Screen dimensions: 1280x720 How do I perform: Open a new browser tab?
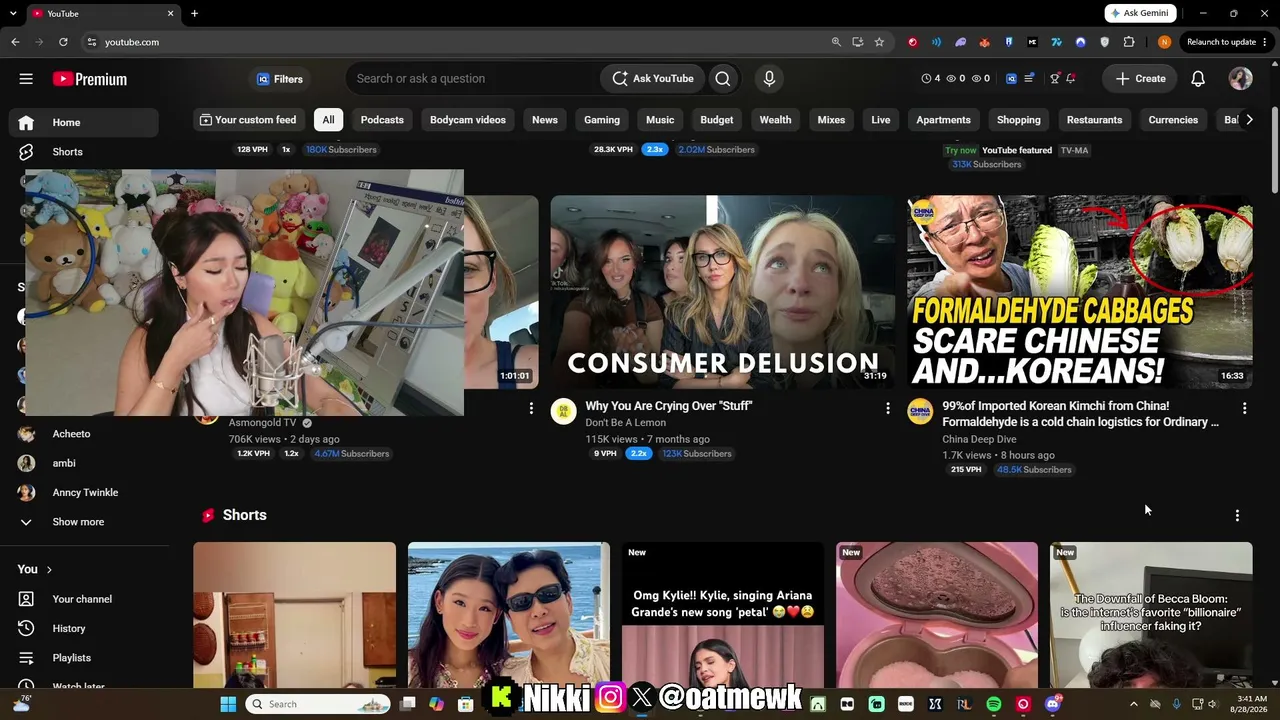pos(194,13)
